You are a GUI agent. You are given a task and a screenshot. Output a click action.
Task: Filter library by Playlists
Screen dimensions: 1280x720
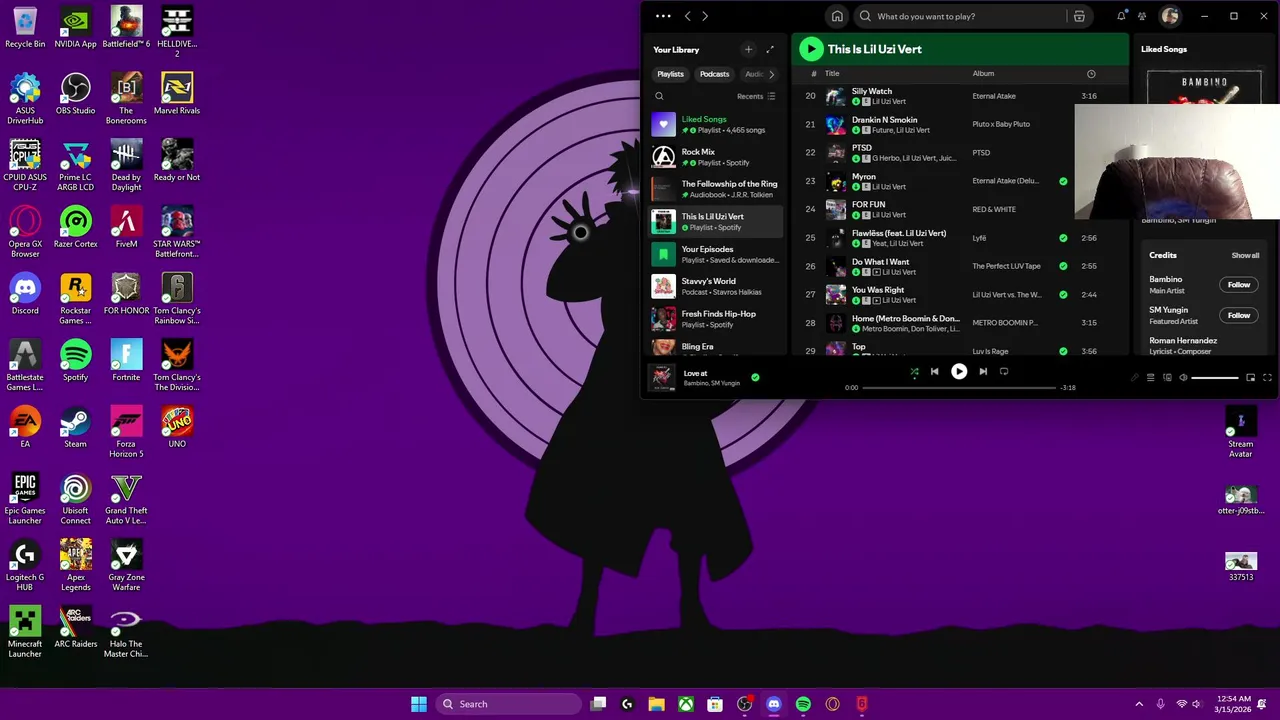pos(670,74)
